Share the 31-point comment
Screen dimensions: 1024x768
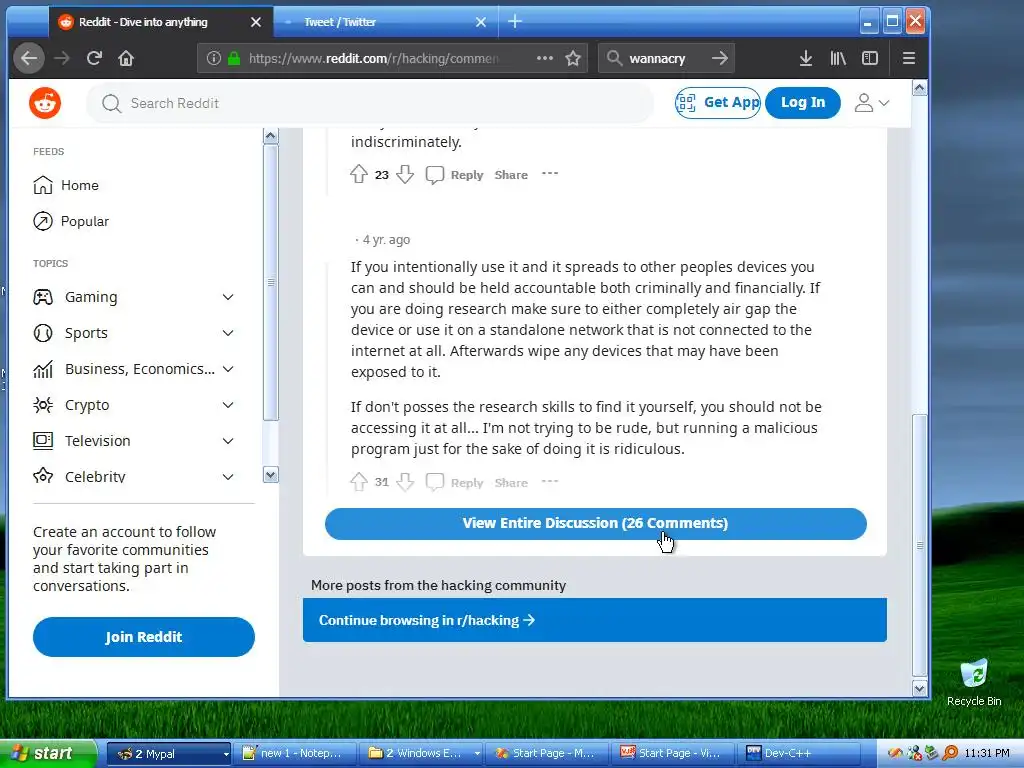point(511,483)
